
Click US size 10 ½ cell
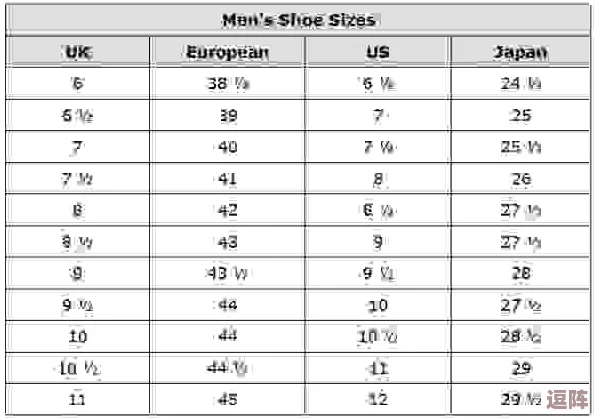pos(378,337)
